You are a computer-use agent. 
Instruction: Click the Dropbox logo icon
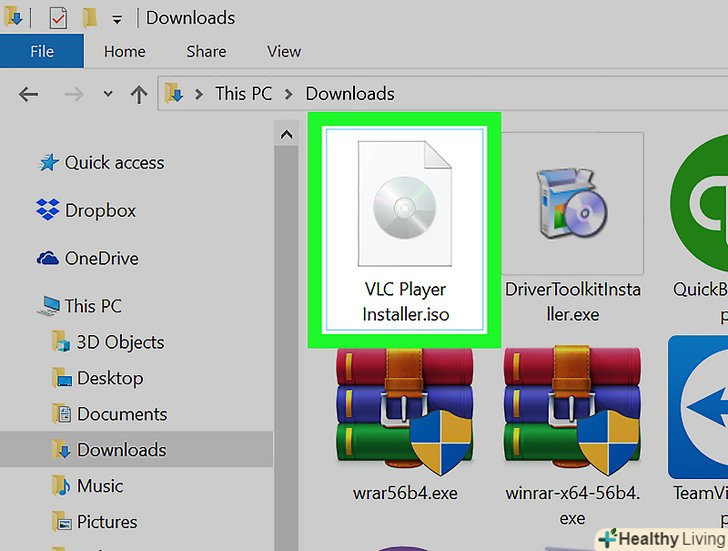[x=47, y=209]
